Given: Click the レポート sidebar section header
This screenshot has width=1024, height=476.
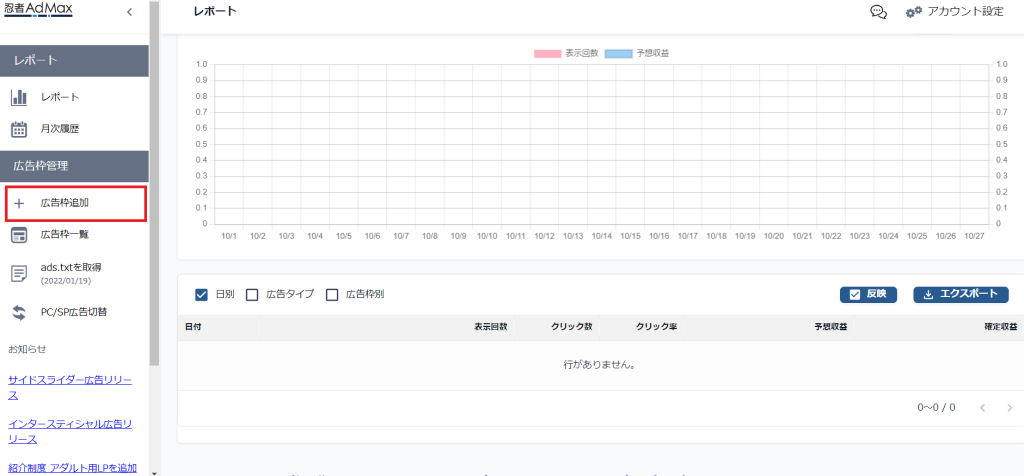Looking at the screenshot, I should pos(74,61).
